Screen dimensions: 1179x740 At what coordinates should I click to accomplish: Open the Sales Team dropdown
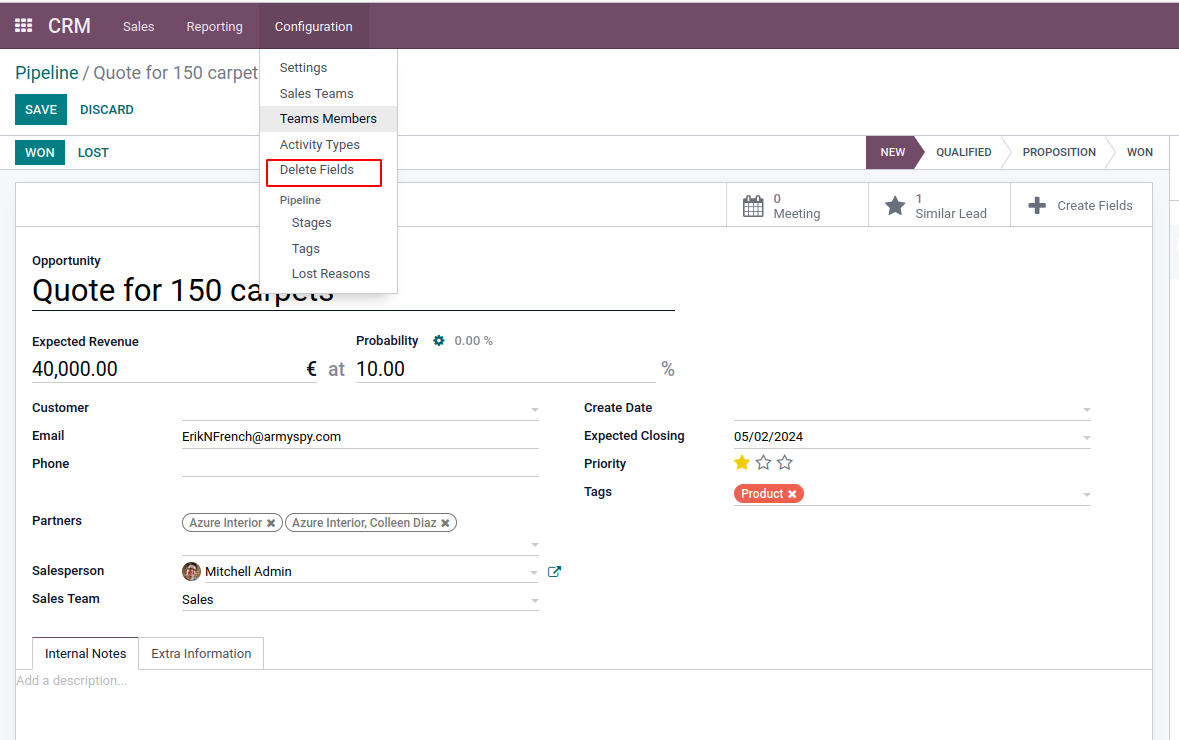[x=534, y=601]
